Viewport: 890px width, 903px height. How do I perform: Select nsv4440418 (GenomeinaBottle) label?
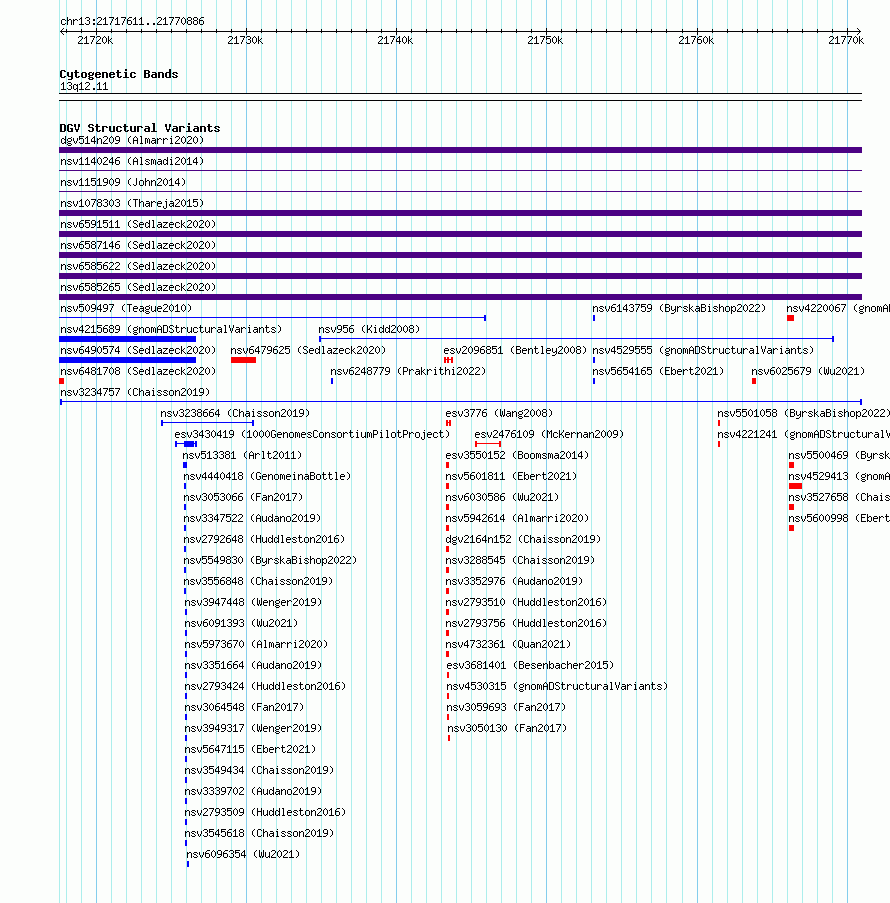pos(267,476)
